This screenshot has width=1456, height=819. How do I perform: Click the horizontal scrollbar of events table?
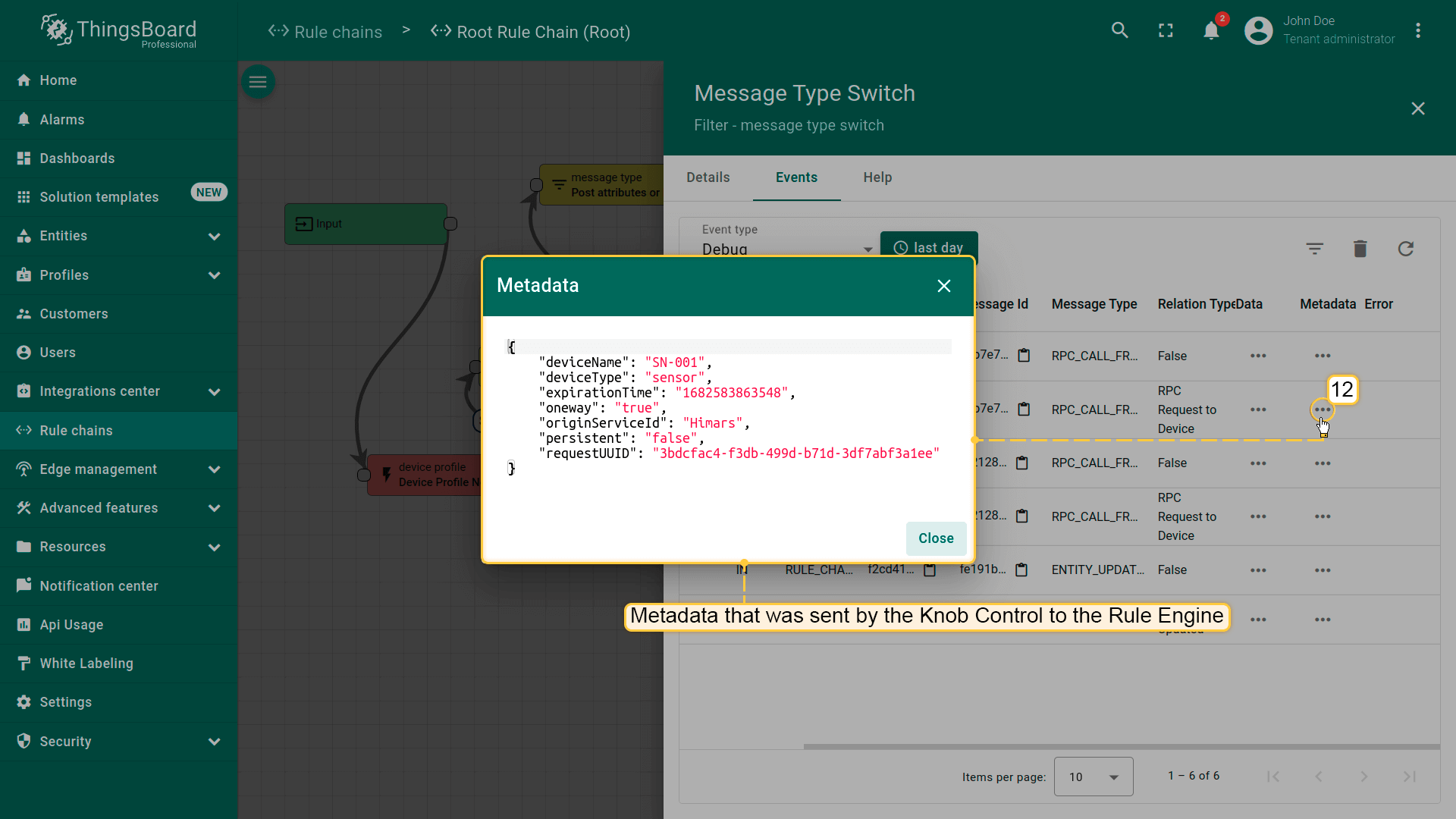coord(1121,747)
